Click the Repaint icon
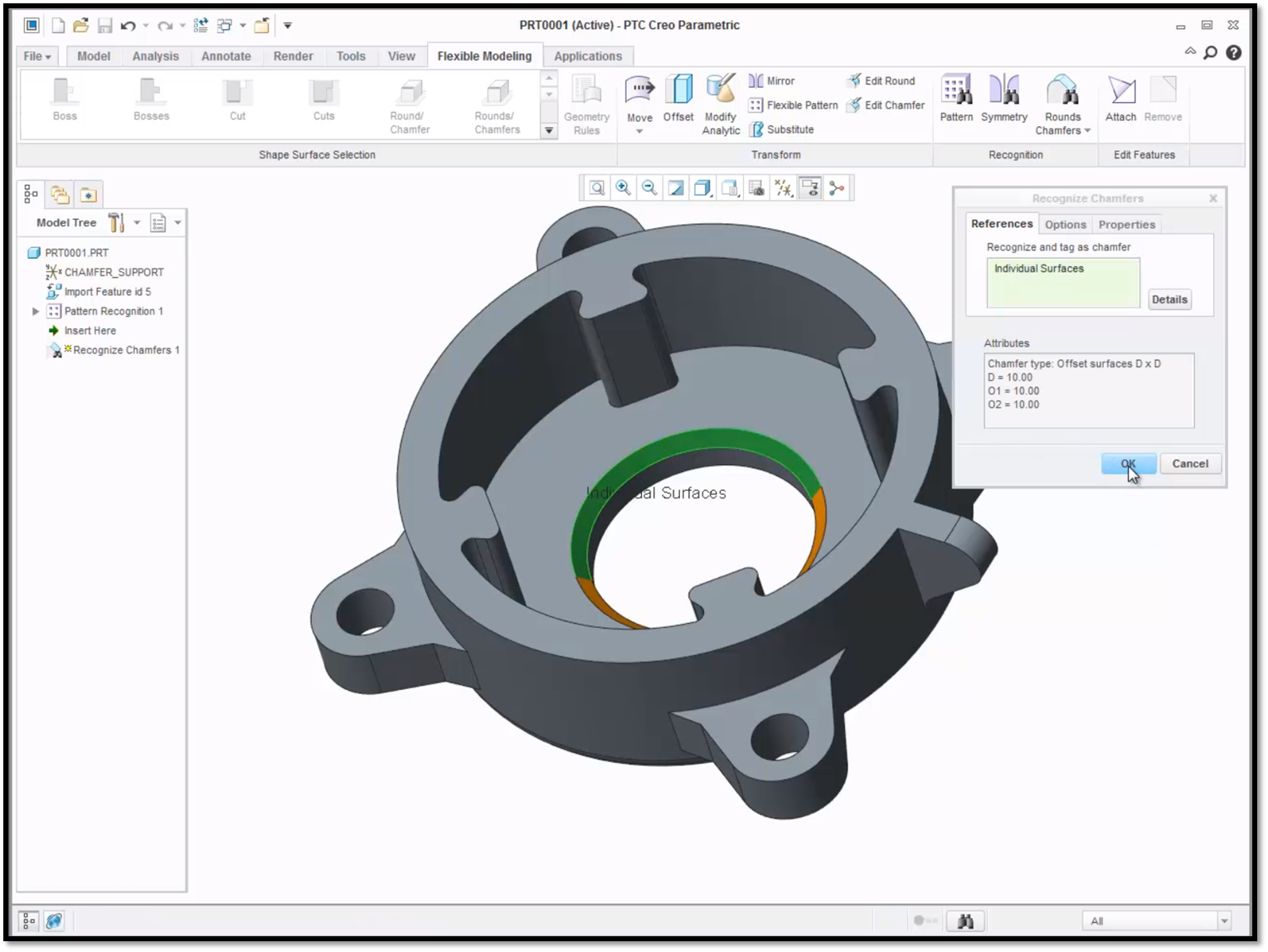 coord(676,188)
